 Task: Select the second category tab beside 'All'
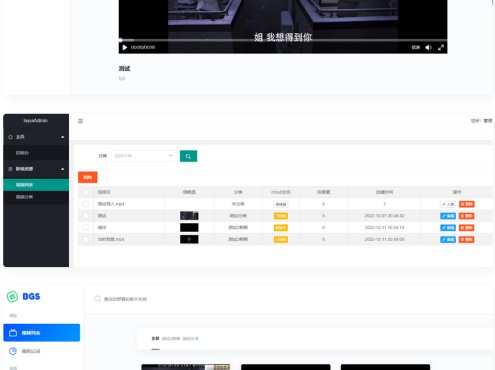click(x=171, y=338)
